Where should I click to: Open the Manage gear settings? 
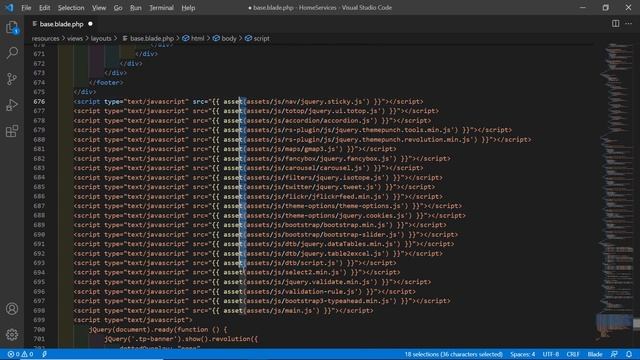(12, 335)
